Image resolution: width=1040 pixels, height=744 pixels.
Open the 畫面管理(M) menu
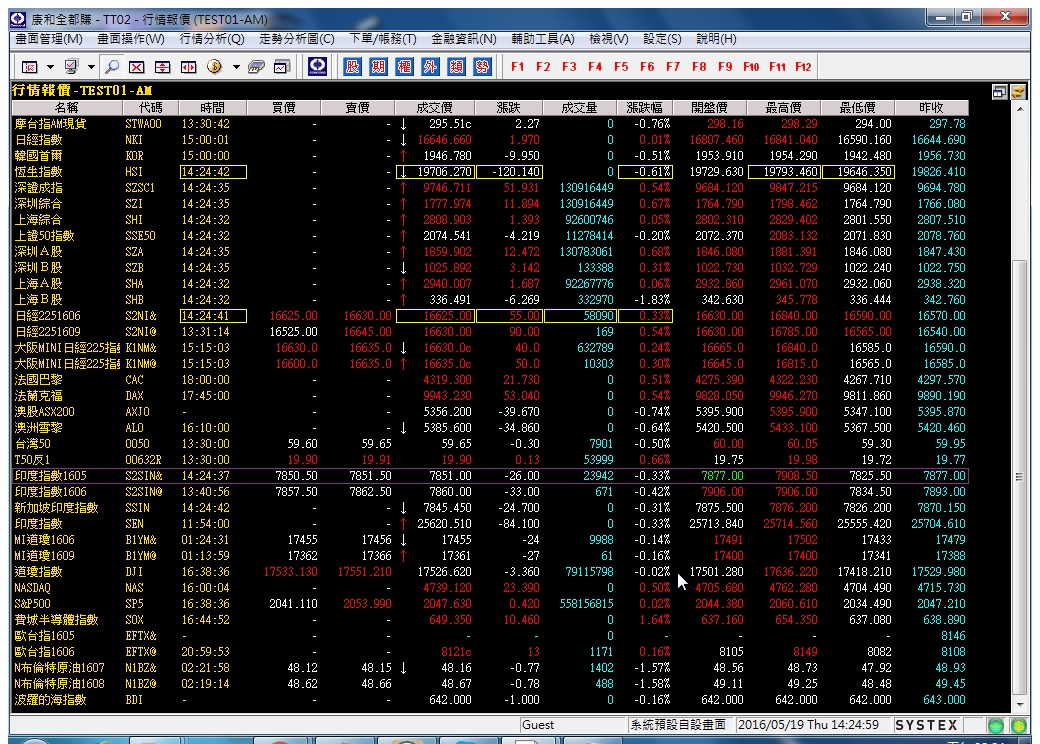point(49,39)
